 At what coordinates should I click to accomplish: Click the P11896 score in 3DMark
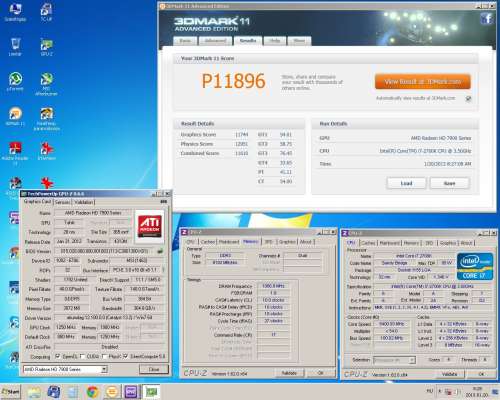(x=233, y=81)
